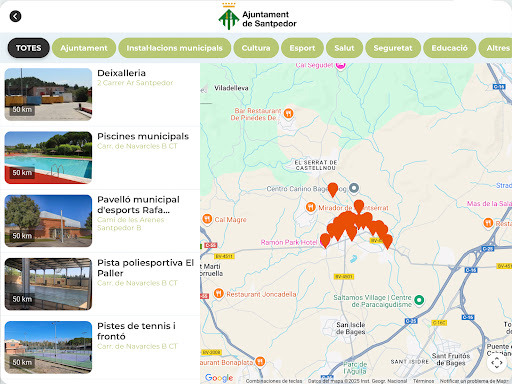Filter by Seguretat category

click(x=393, y=48)
